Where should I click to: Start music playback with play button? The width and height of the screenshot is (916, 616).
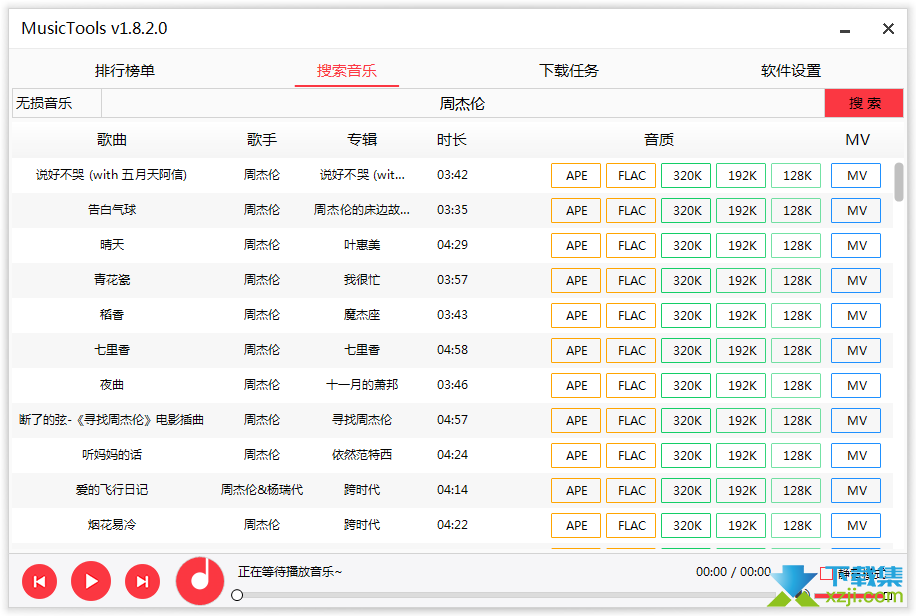(91, 581)
